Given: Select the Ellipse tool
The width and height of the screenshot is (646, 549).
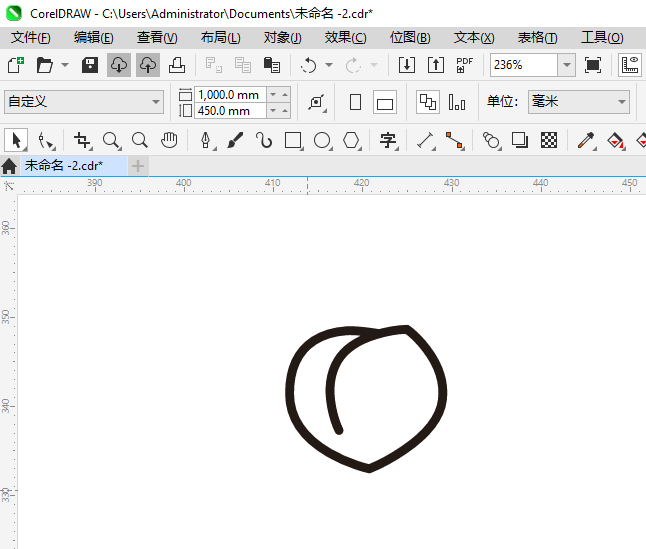Looking at the screenshot, I should coord(323,140).
